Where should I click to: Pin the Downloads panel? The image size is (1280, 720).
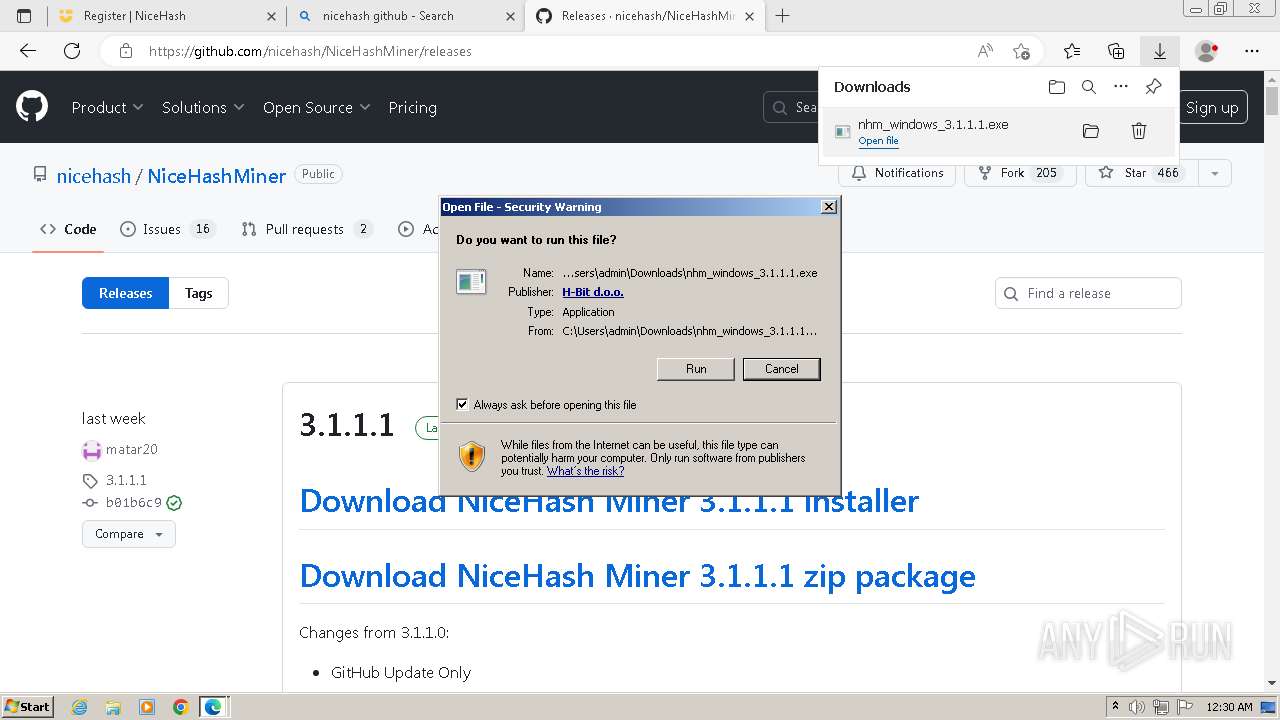(1153, 87)
